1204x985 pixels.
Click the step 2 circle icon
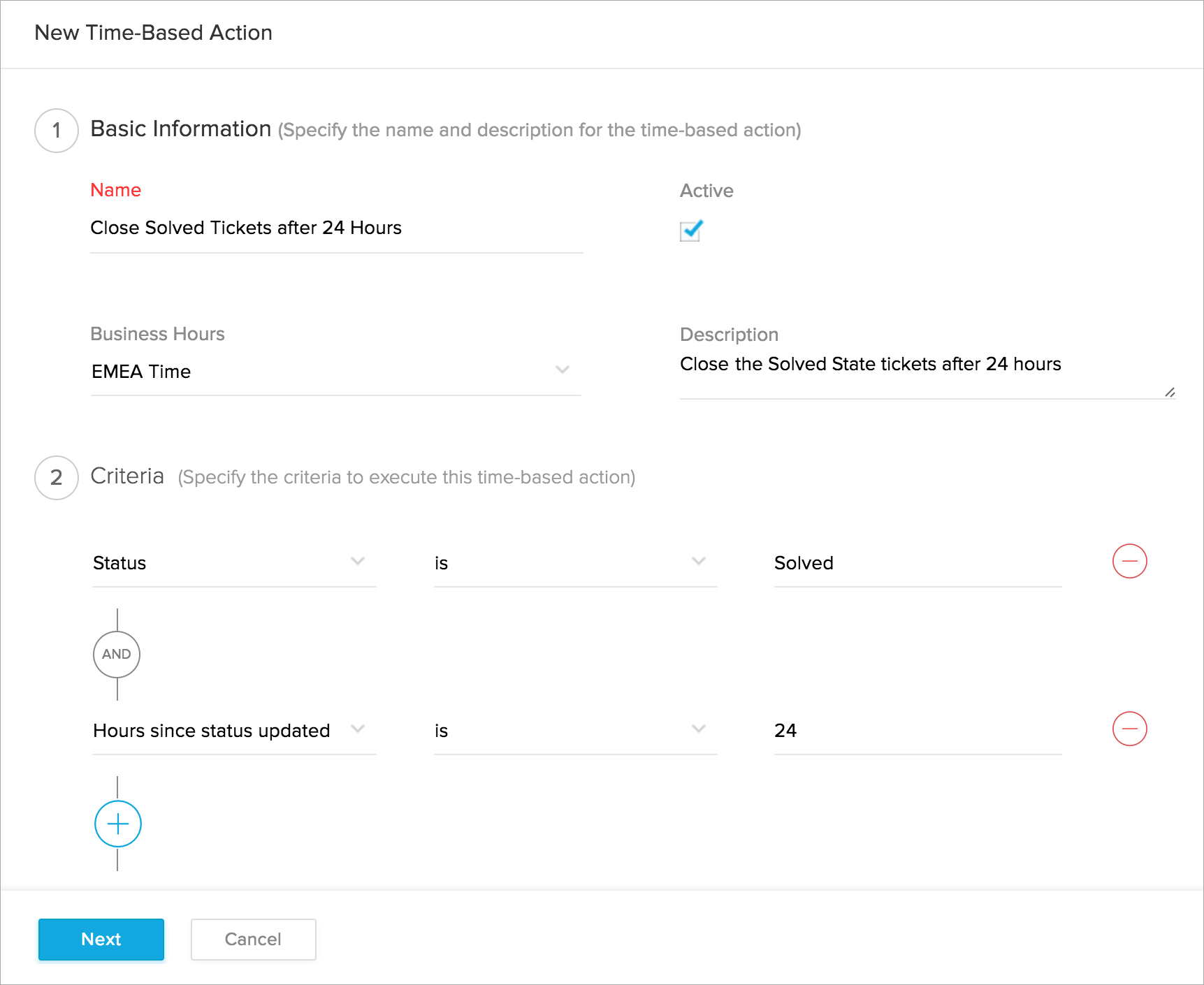[57, 478]
